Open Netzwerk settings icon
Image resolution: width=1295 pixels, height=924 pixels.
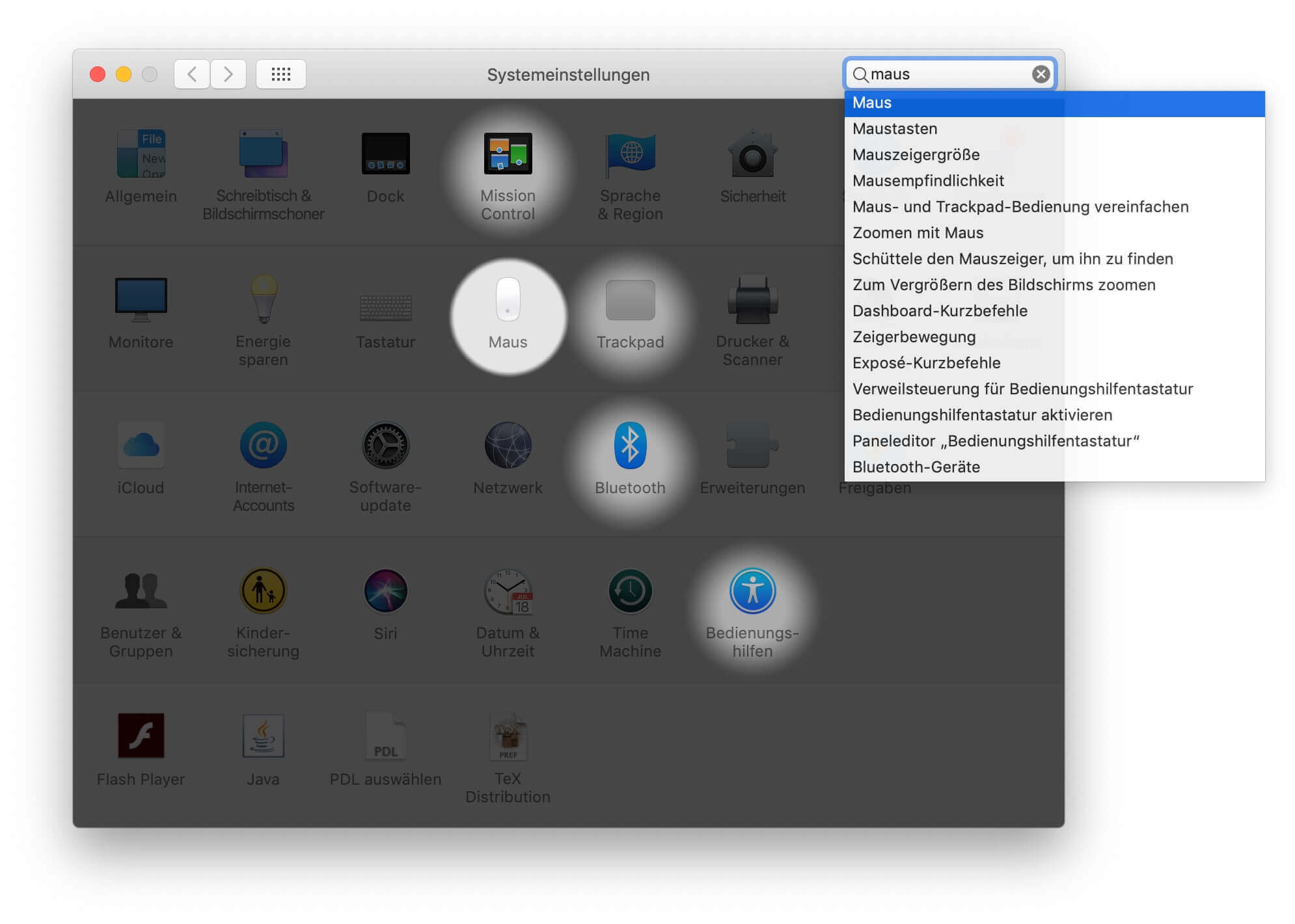(x=508, y=446)
